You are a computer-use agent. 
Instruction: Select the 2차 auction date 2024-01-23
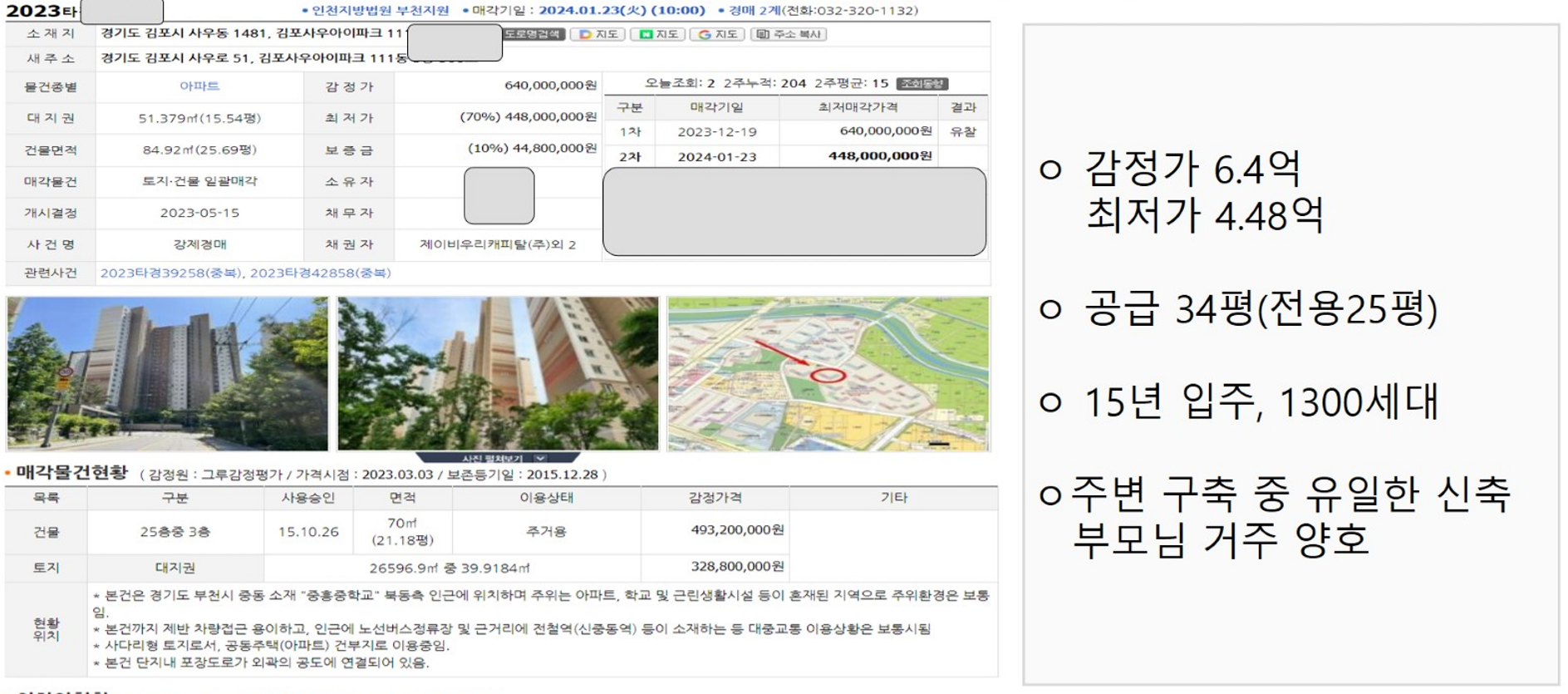click(x=717, y=156)
